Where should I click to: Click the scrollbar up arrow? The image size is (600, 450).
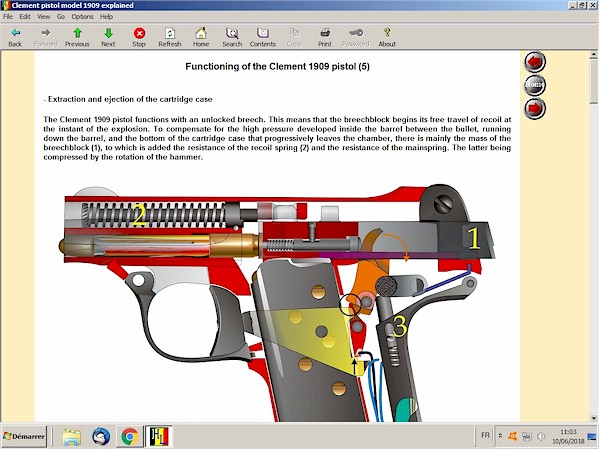[594, 55]
